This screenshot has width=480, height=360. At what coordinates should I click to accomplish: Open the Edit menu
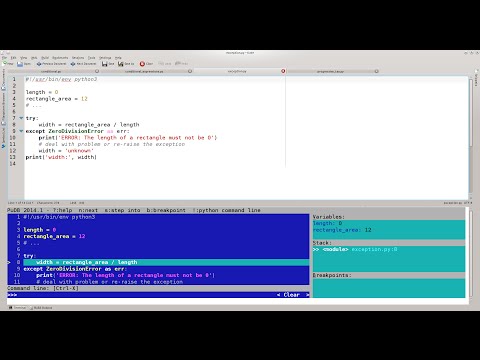pyautogui.click(x=13, y=58)
